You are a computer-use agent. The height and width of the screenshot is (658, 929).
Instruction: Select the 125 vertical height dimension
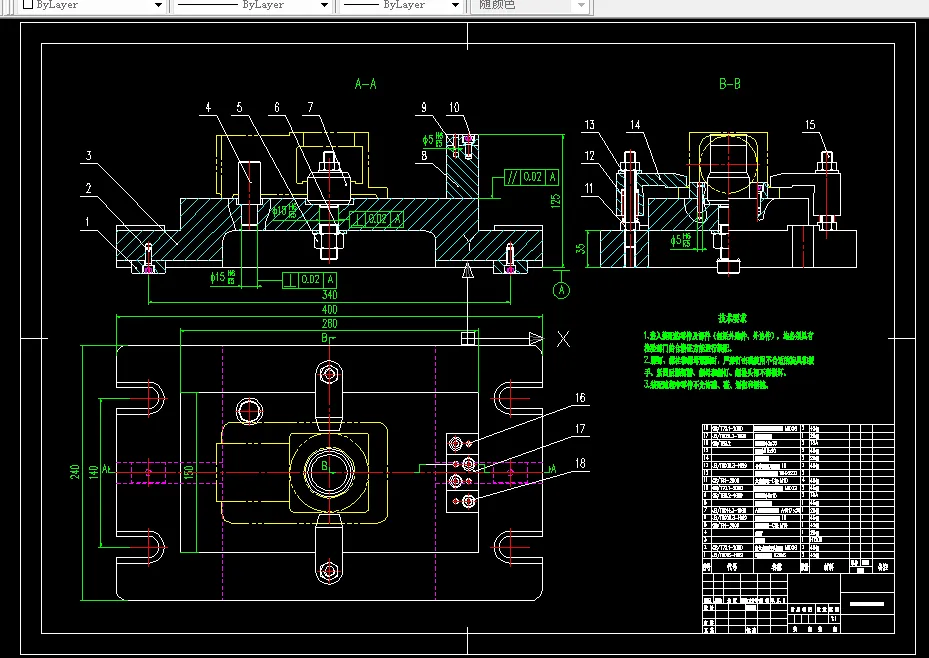tap(556, 200)
